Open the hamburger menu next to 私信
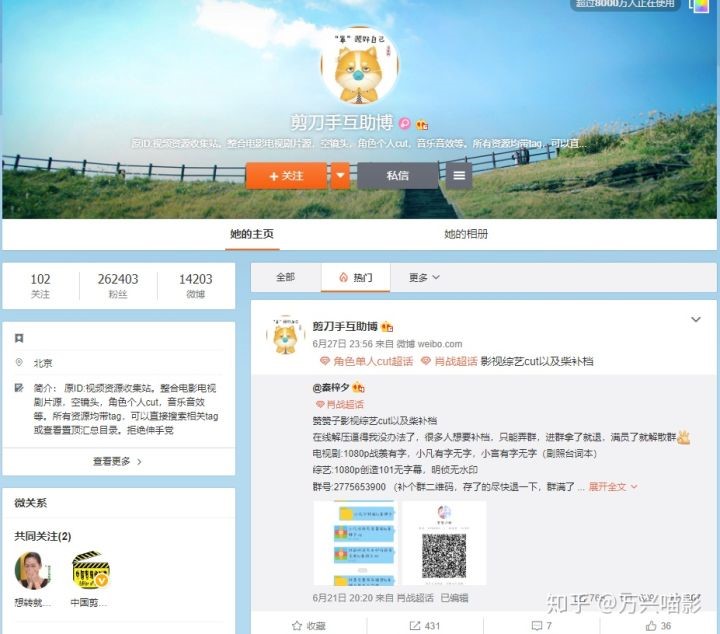Screen dimensions: 720x634 [459, 175]
